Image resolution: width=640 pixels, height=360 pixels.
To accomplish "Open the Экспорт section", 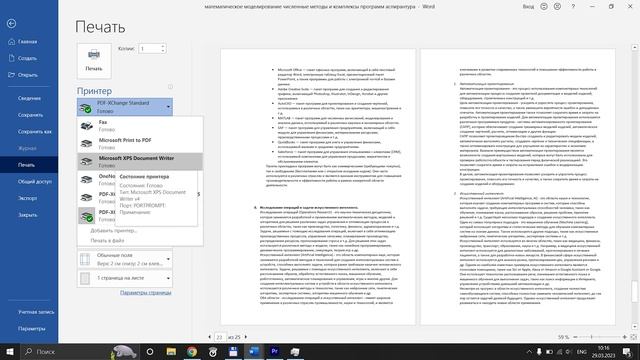I will pyautogui.click(x=29, y=198).
